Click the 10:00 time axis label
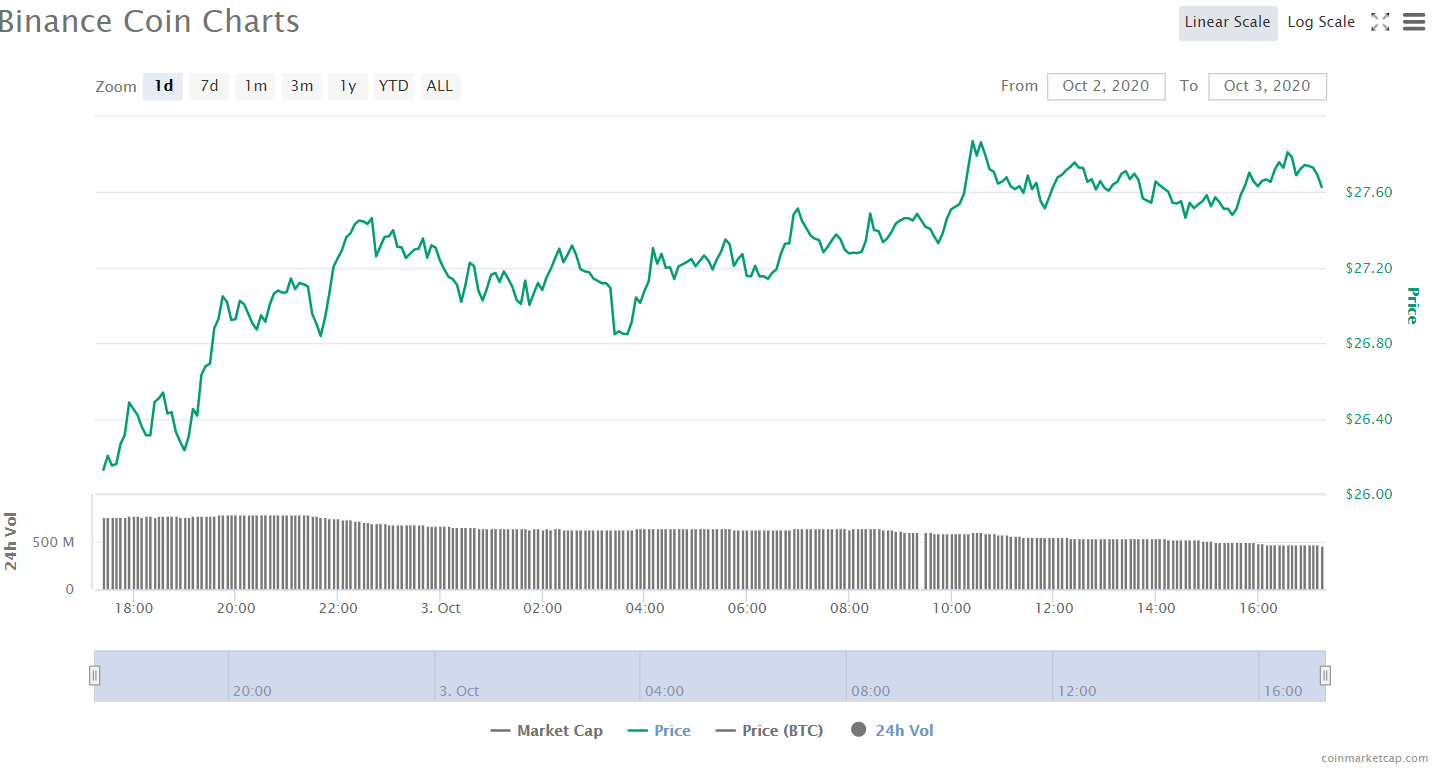 951,608
